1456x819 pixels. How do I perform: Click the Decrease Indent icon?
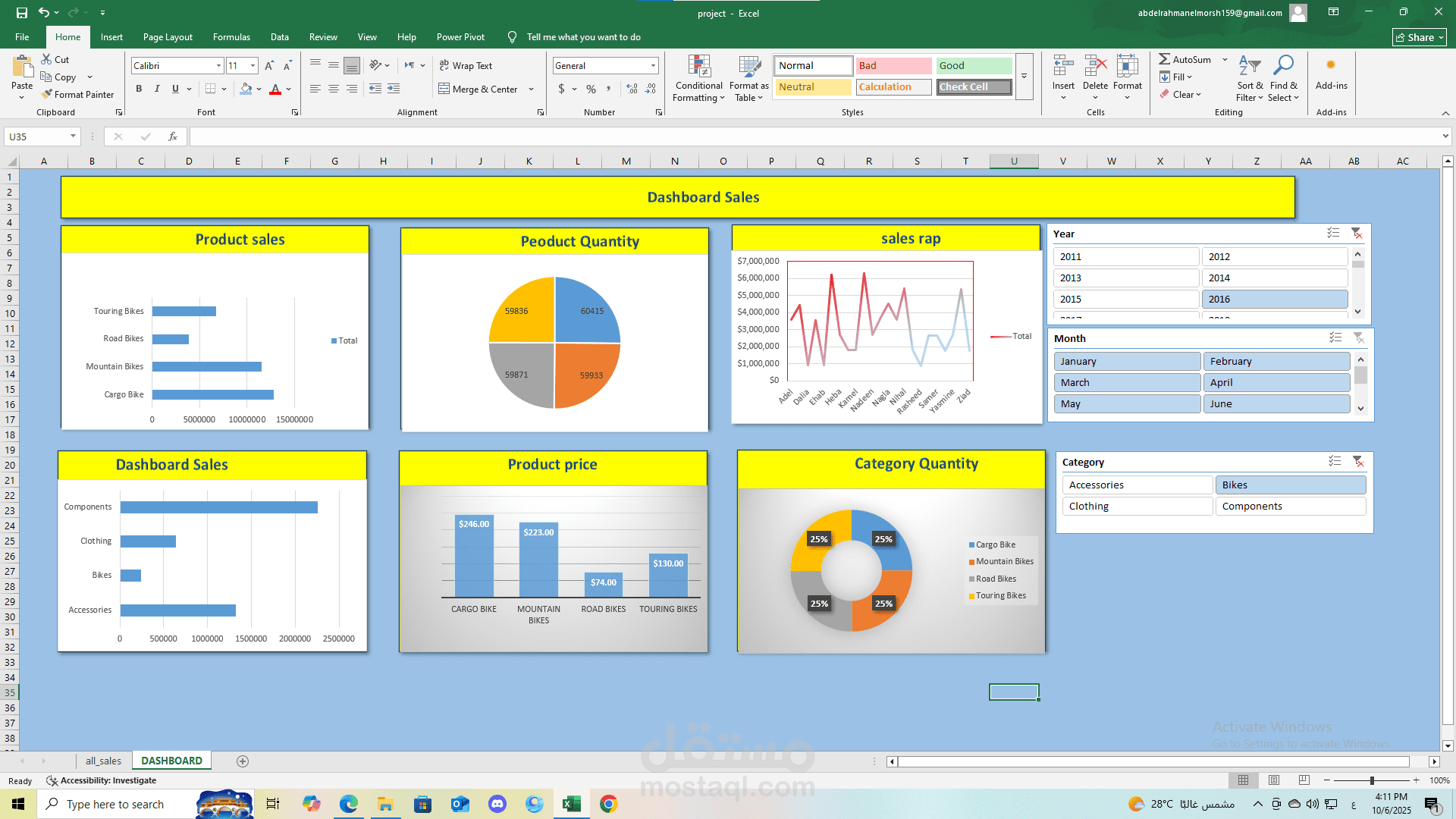pos(375,89)
